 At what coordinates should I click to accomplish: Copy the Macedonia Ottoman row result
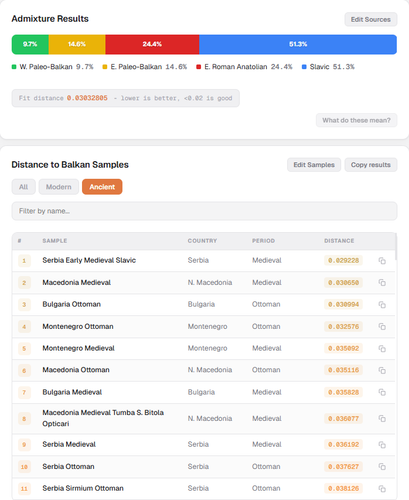382,370
